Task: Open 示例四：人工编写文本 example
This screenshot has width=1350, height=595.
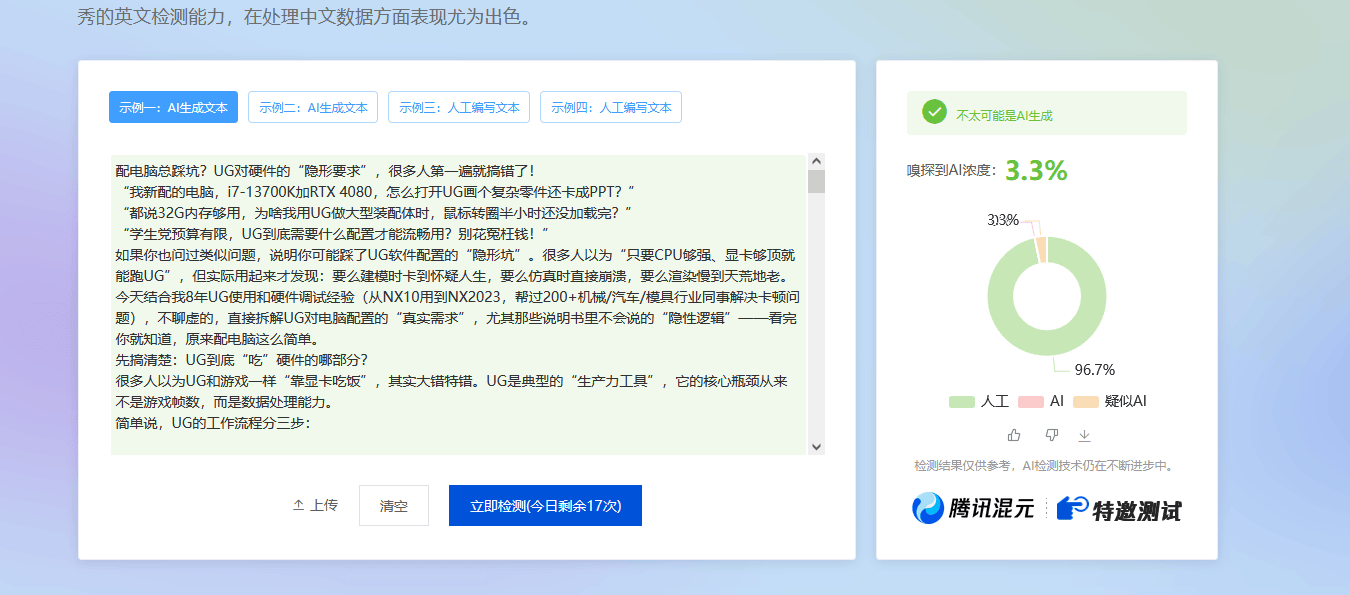Action: (x=611, y=107)
